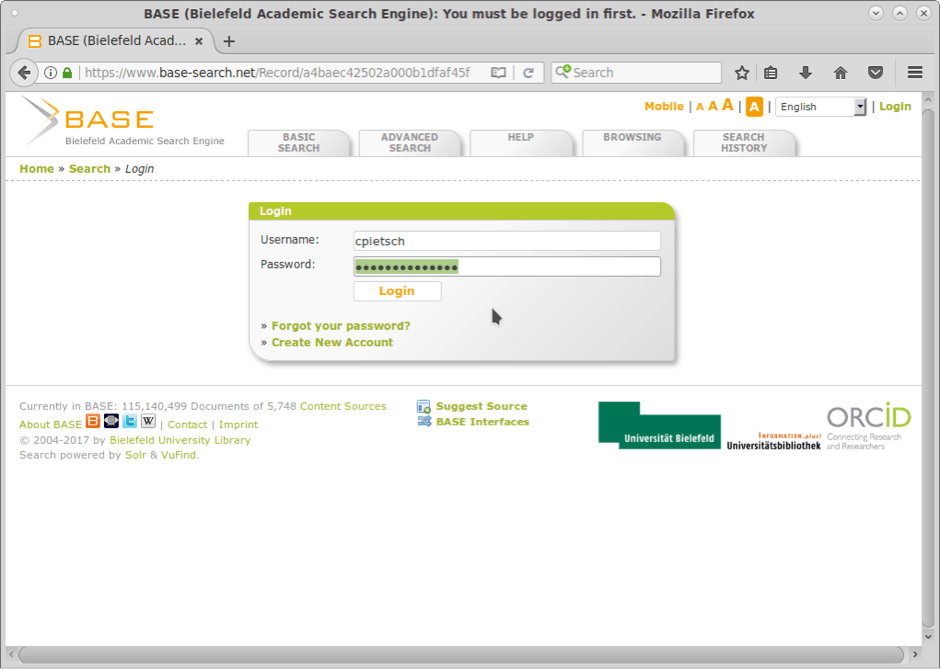Open the Firefox hamburger menu

[x=915, y=72]
